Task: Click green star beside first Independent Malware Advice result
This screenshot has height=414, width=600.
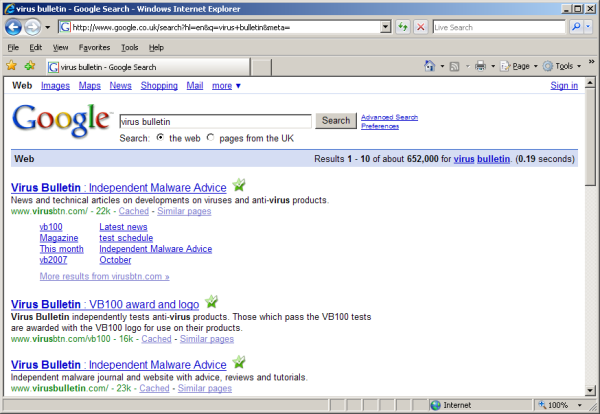Action: tap(239, 185)
